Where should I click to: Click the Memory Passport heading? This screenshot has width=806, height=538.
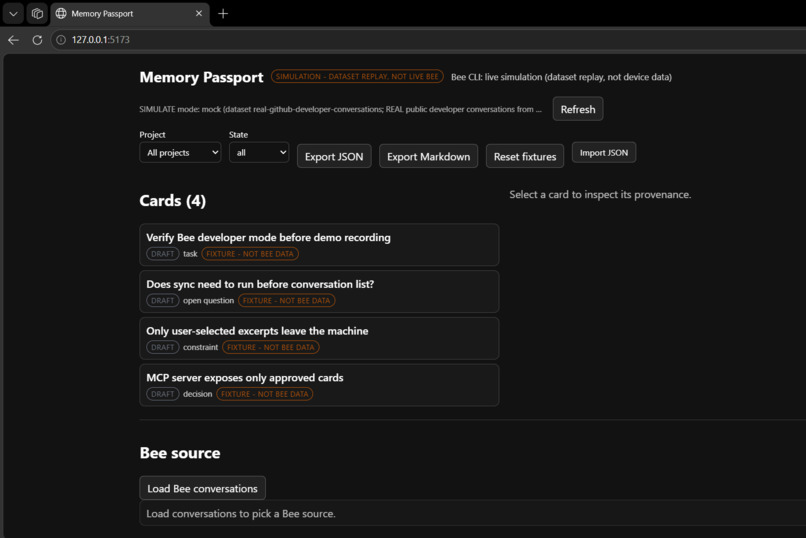pyautogui.click(x=202, y=77)
